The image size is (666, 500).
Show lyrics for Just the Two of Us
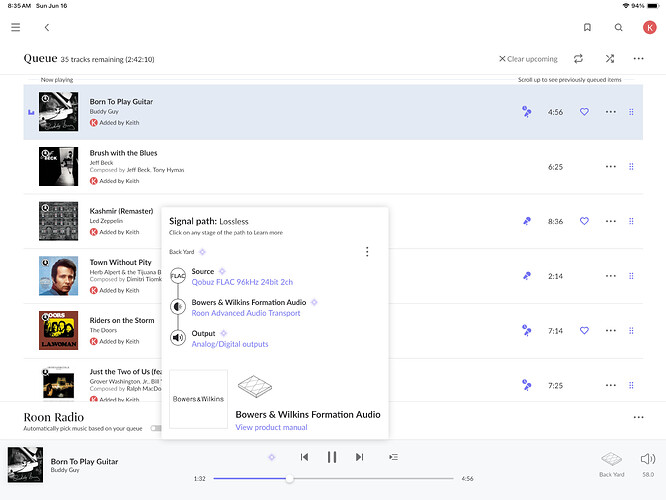click(527, 385)
